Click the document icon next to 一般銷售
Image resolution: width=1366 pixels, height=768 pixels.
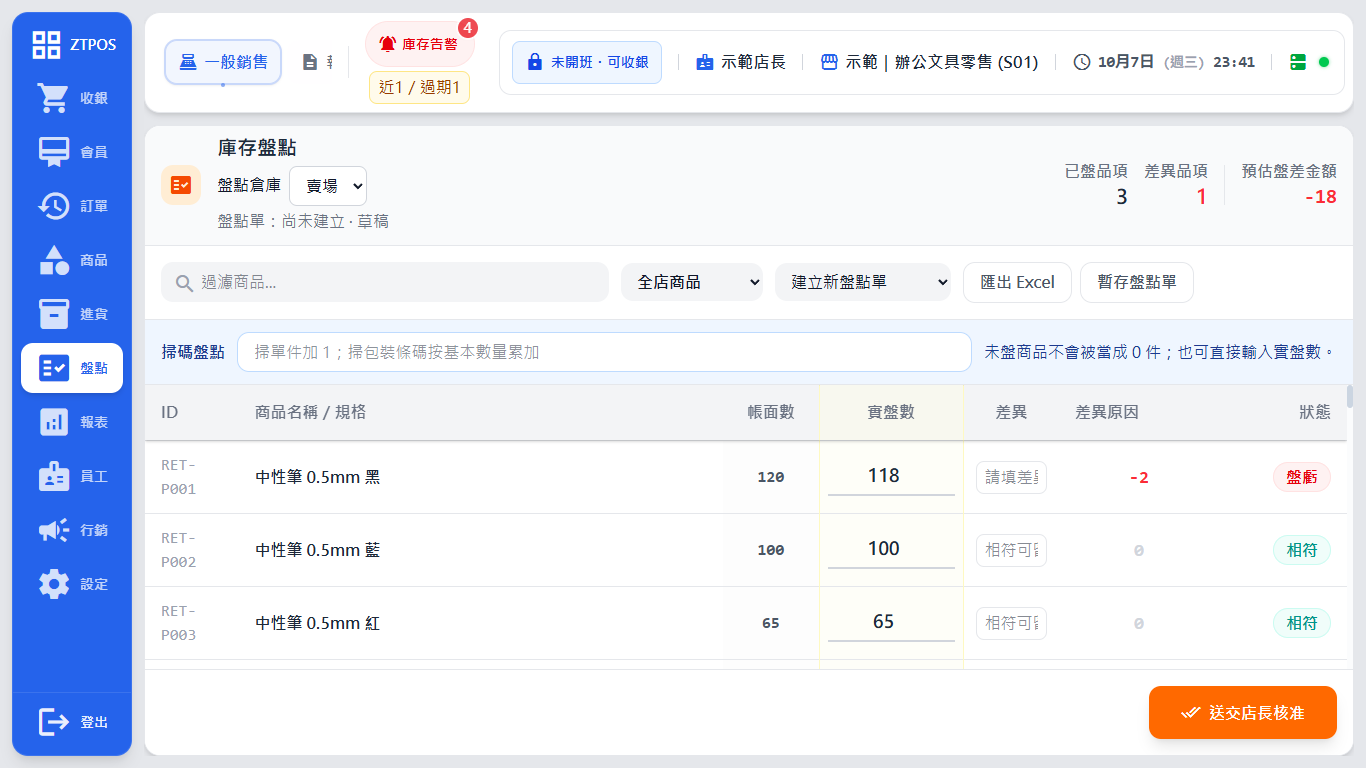point(310,62)
